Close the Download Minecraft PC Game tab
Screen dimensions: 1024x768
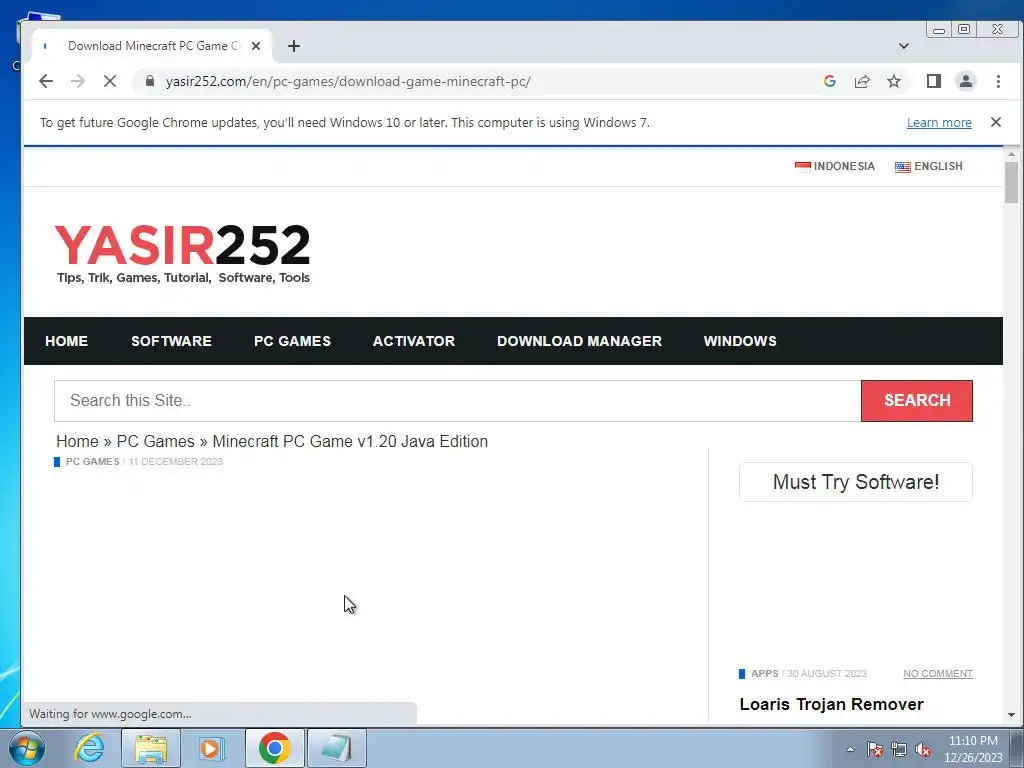point(256,46)
